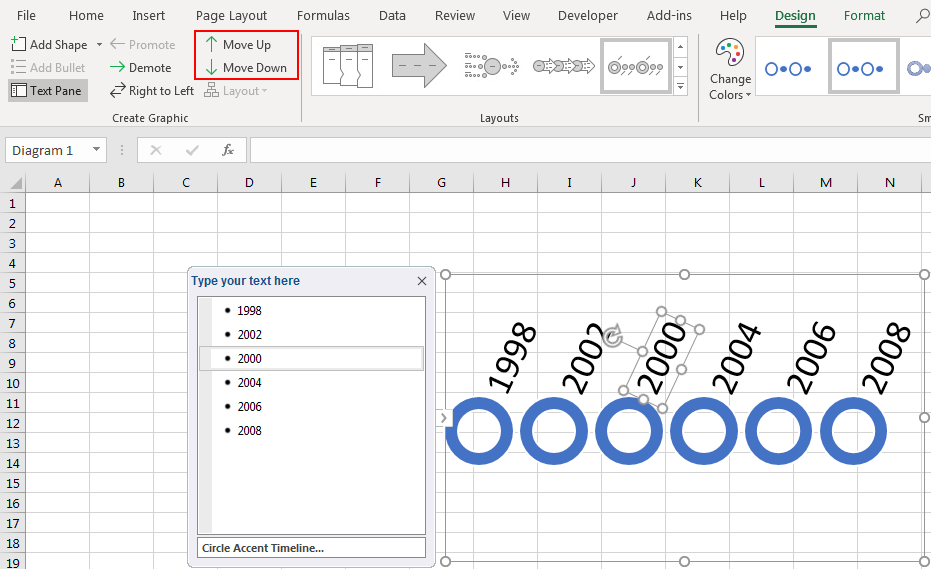Screen dimensions: 931x569
Task: Switch to the Format tab
Action: [864, 15]
